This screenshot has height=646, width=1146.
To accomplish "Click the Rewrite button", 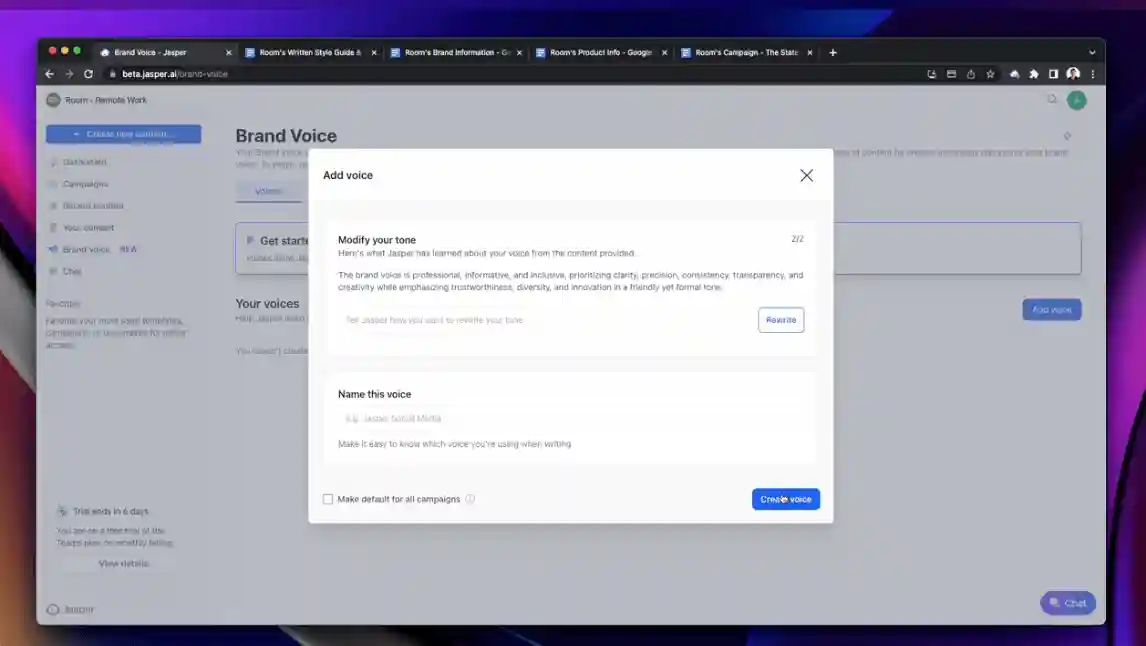I will (x=781, y=320).
